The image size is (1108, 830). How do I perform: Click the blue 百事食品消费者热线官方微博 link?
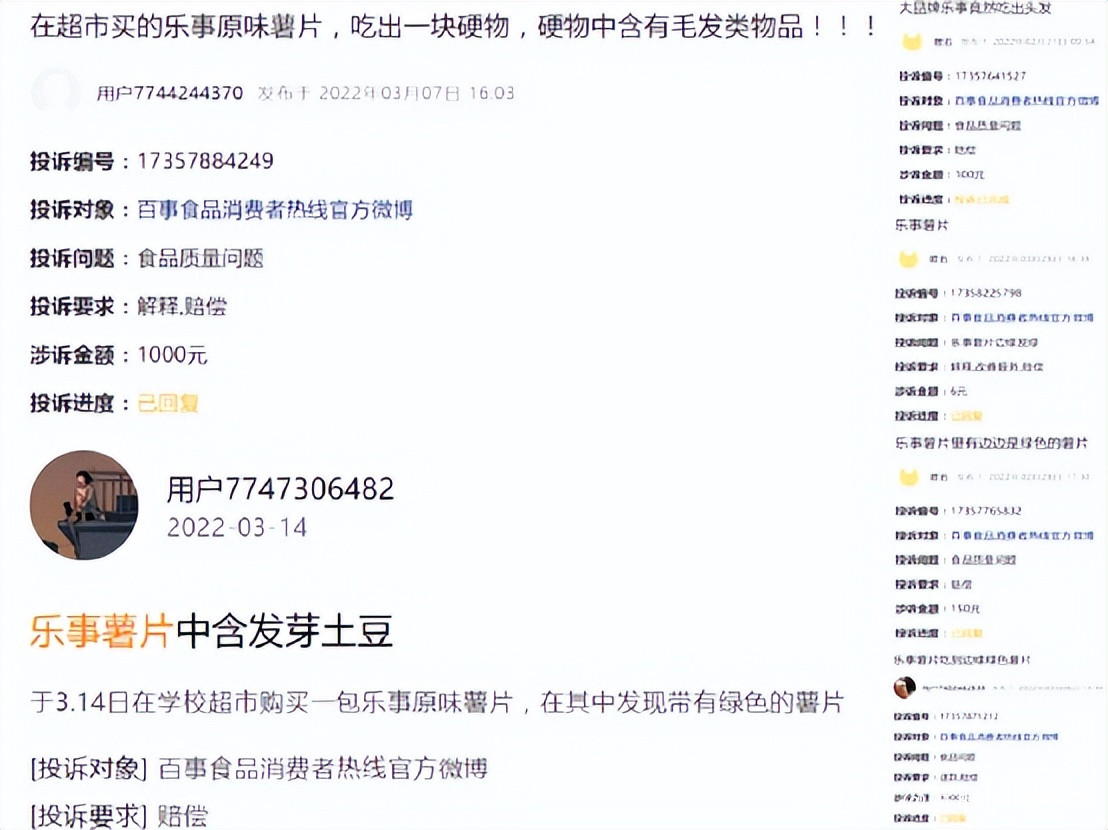coord(275,210)
